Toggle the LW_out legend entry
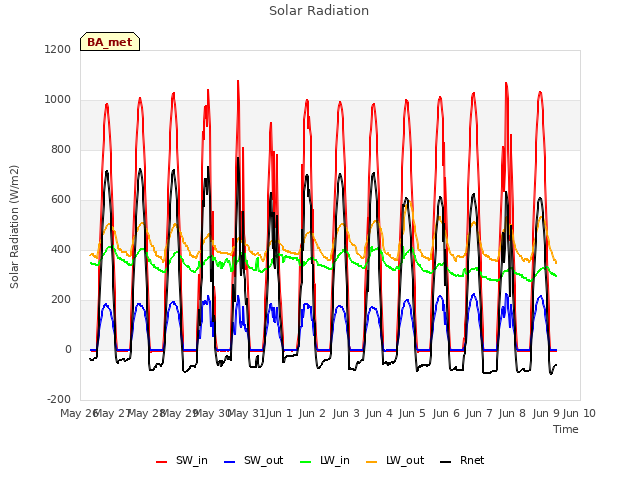Image resolution: width=640 pixels, height=480 pixels. click(395, 461)
